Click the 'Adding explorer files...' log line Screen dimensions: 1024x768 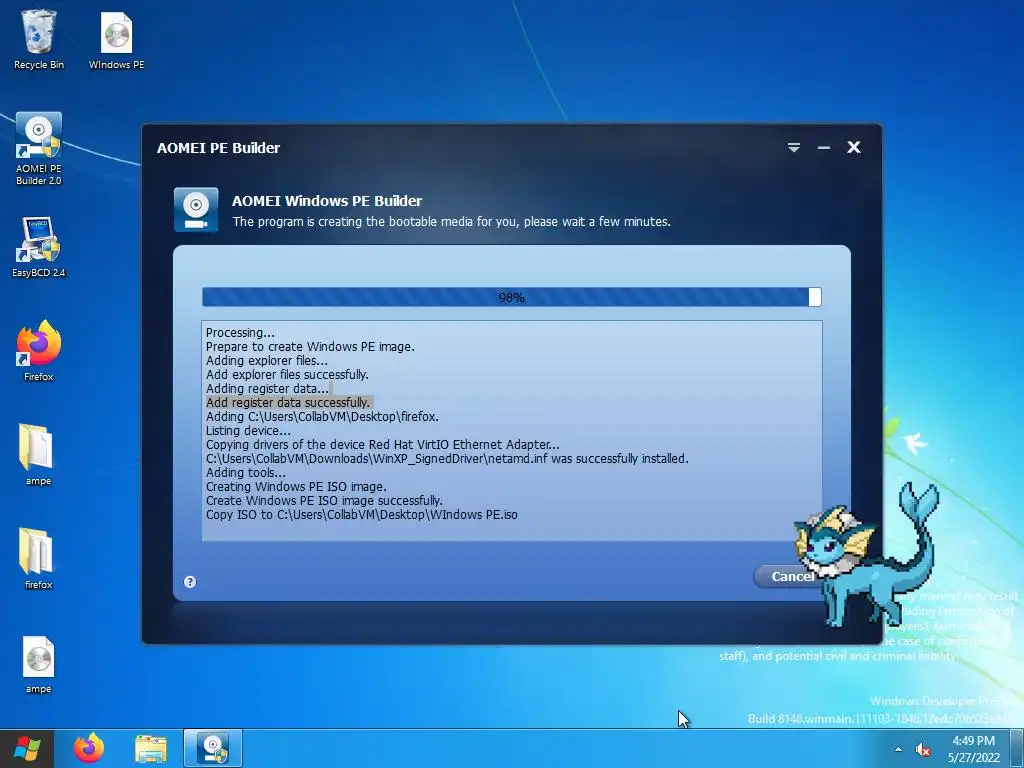pyautogui.click(x=266, y=360)
